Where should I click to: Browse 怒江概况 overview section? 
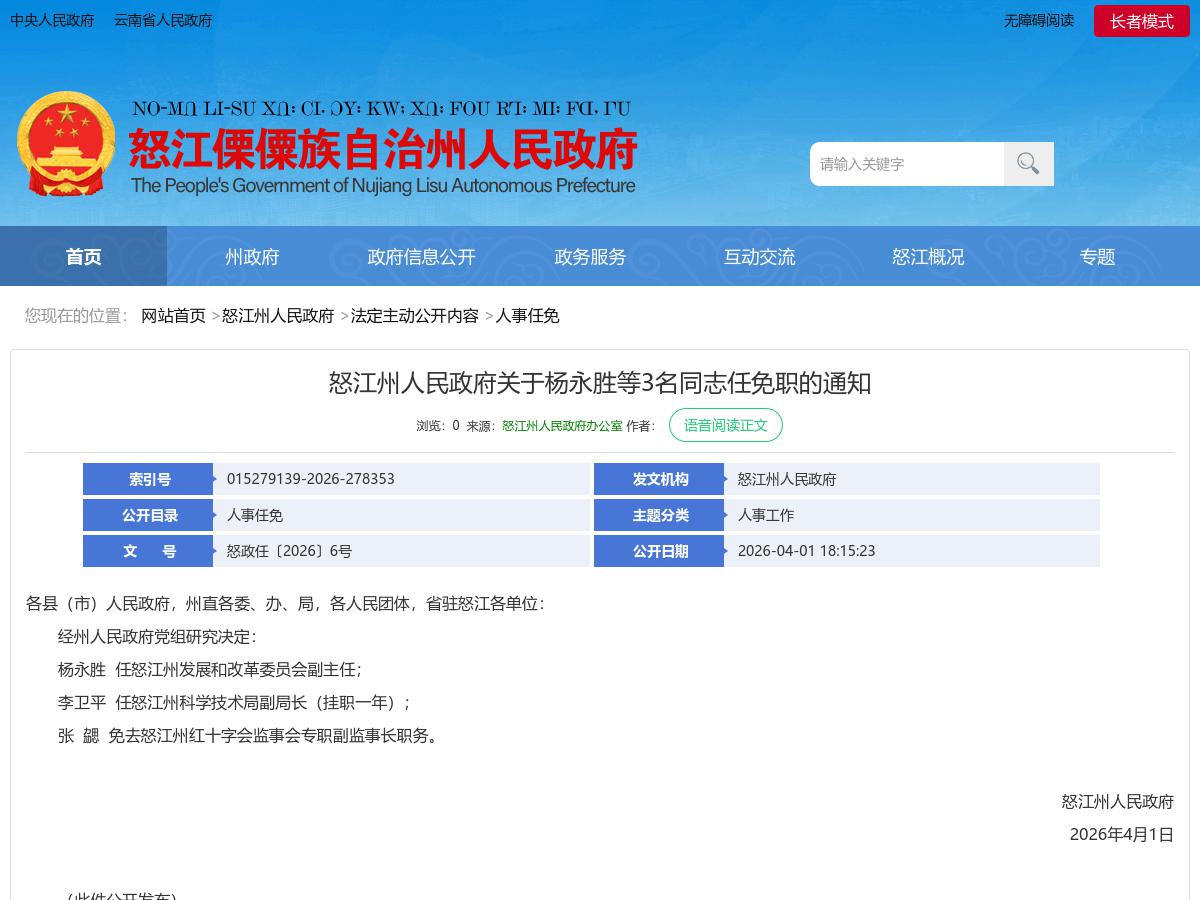tap(928, 256)
